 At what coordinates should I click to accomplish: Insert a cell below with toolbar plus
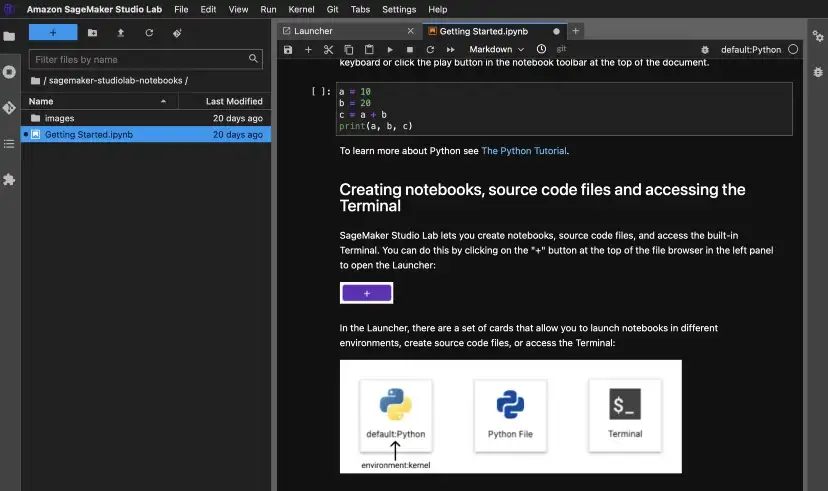(308, 50)
